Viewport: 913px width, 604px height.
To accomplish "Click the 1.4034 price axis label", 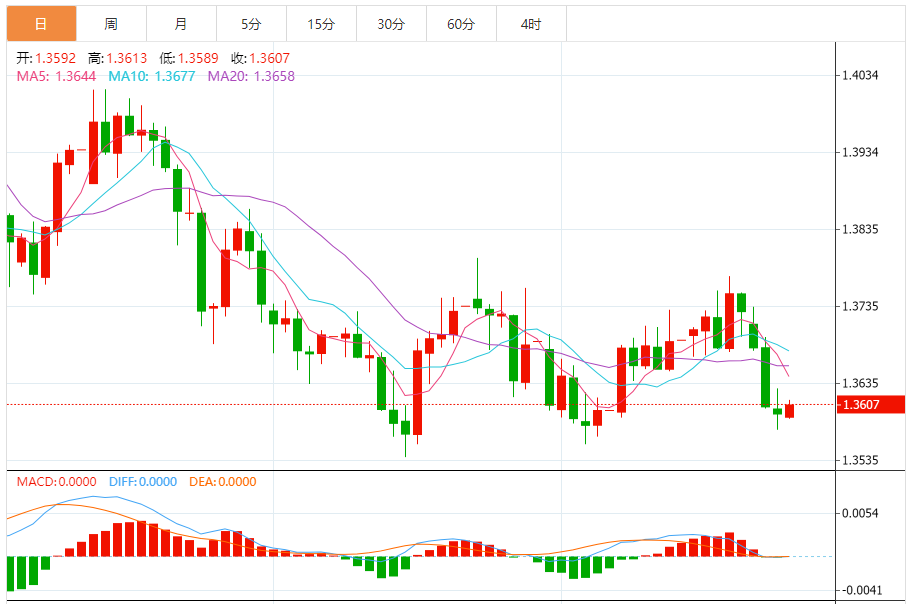I will tap(861, 75).
